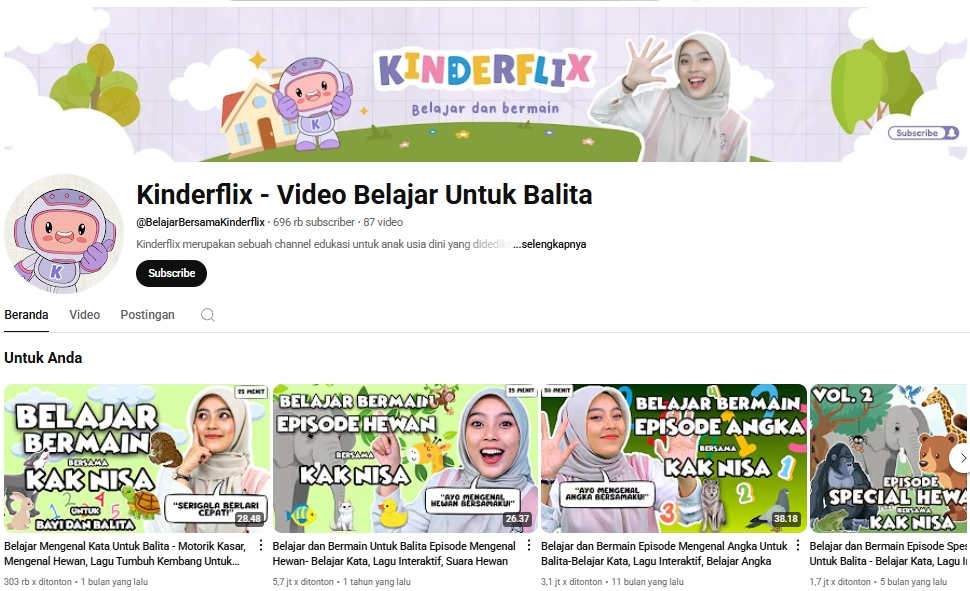
Task: Open the Vol. 2 Special Hewan thumbnail
Action: click(x=888, y=459)
